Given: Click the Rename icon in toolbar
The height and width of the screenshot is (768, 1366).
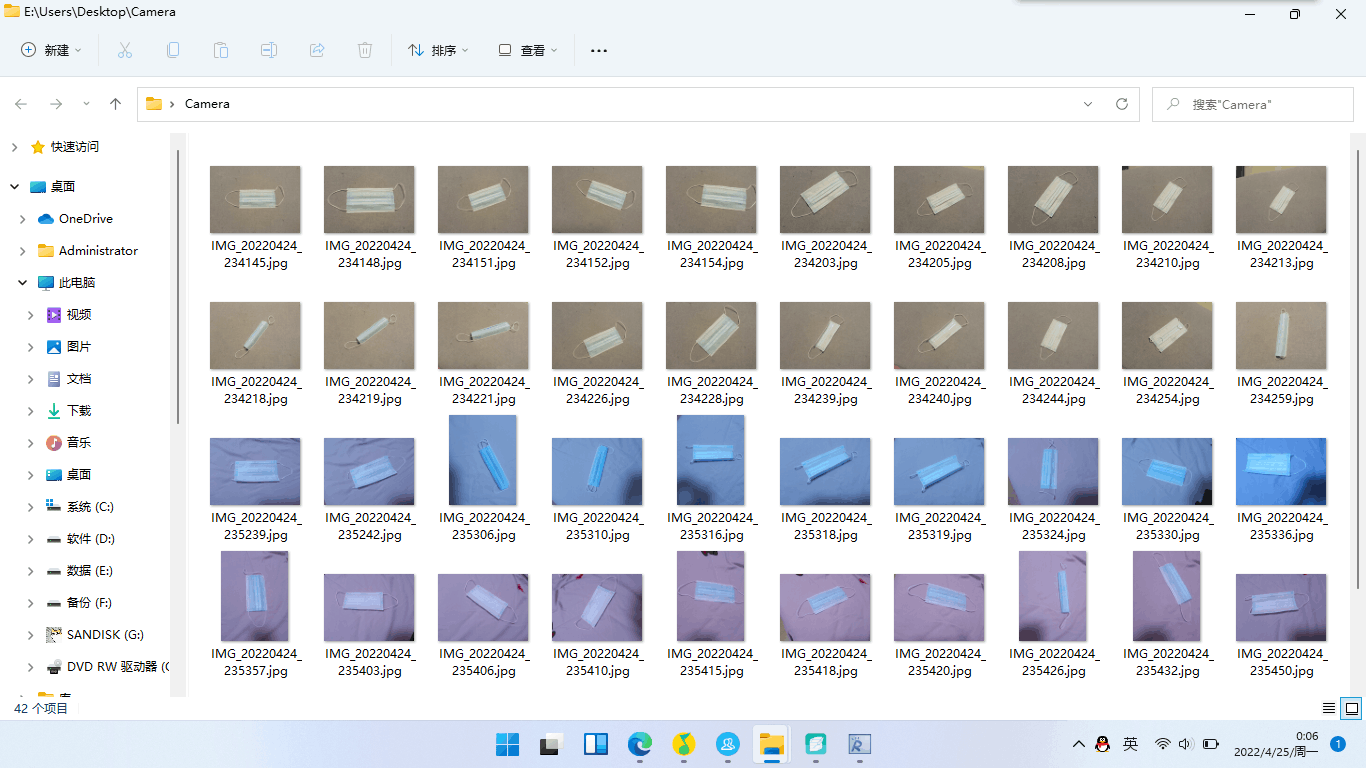Looking at the screenshot, I should [269, 50].
